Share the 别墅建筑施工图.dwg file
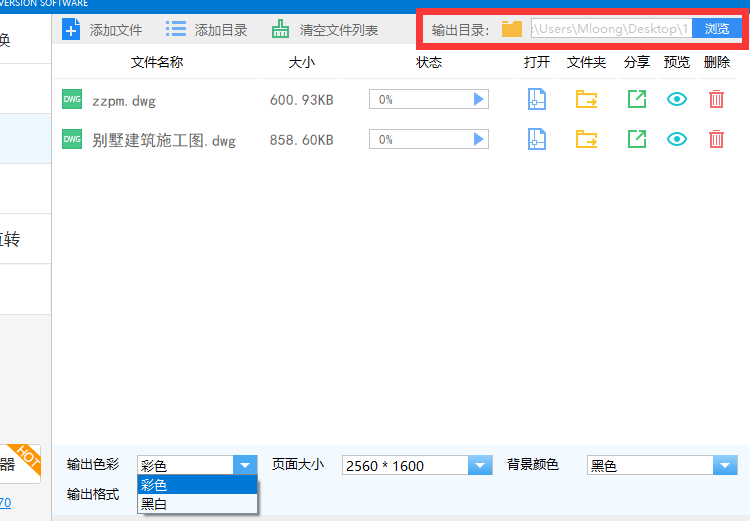Image resolution: width=750 pixels, height=521 pixels. 637,139
